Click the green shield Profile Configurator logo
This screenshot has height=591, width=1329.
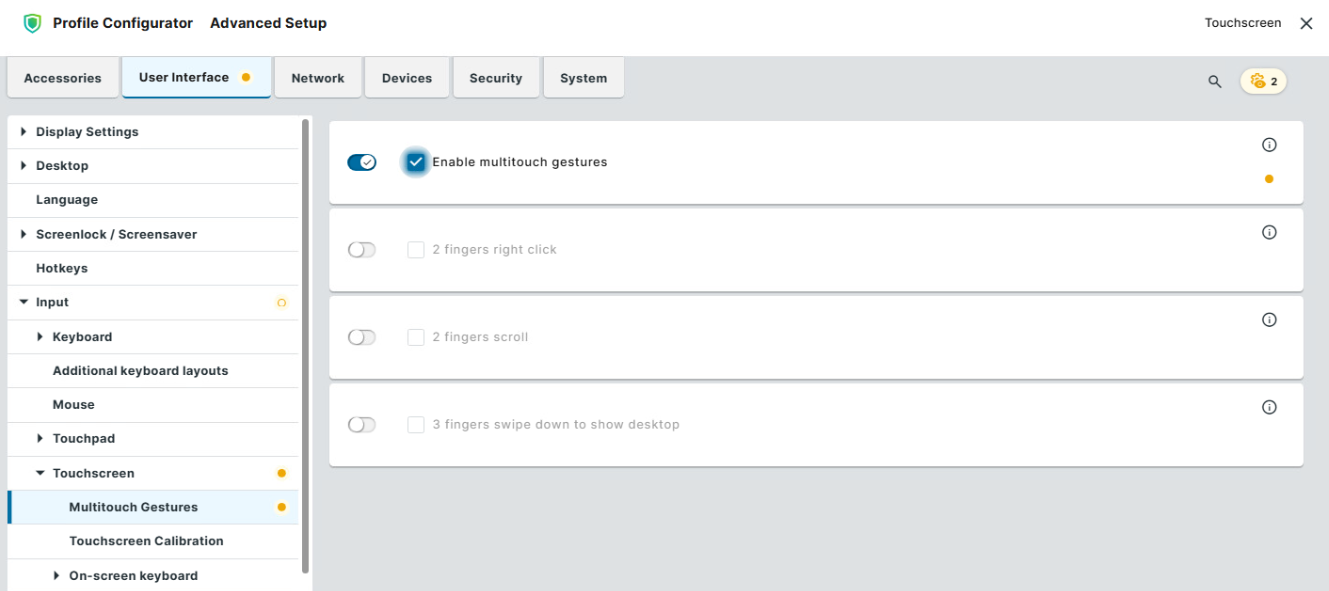click(x=32, y=23)
